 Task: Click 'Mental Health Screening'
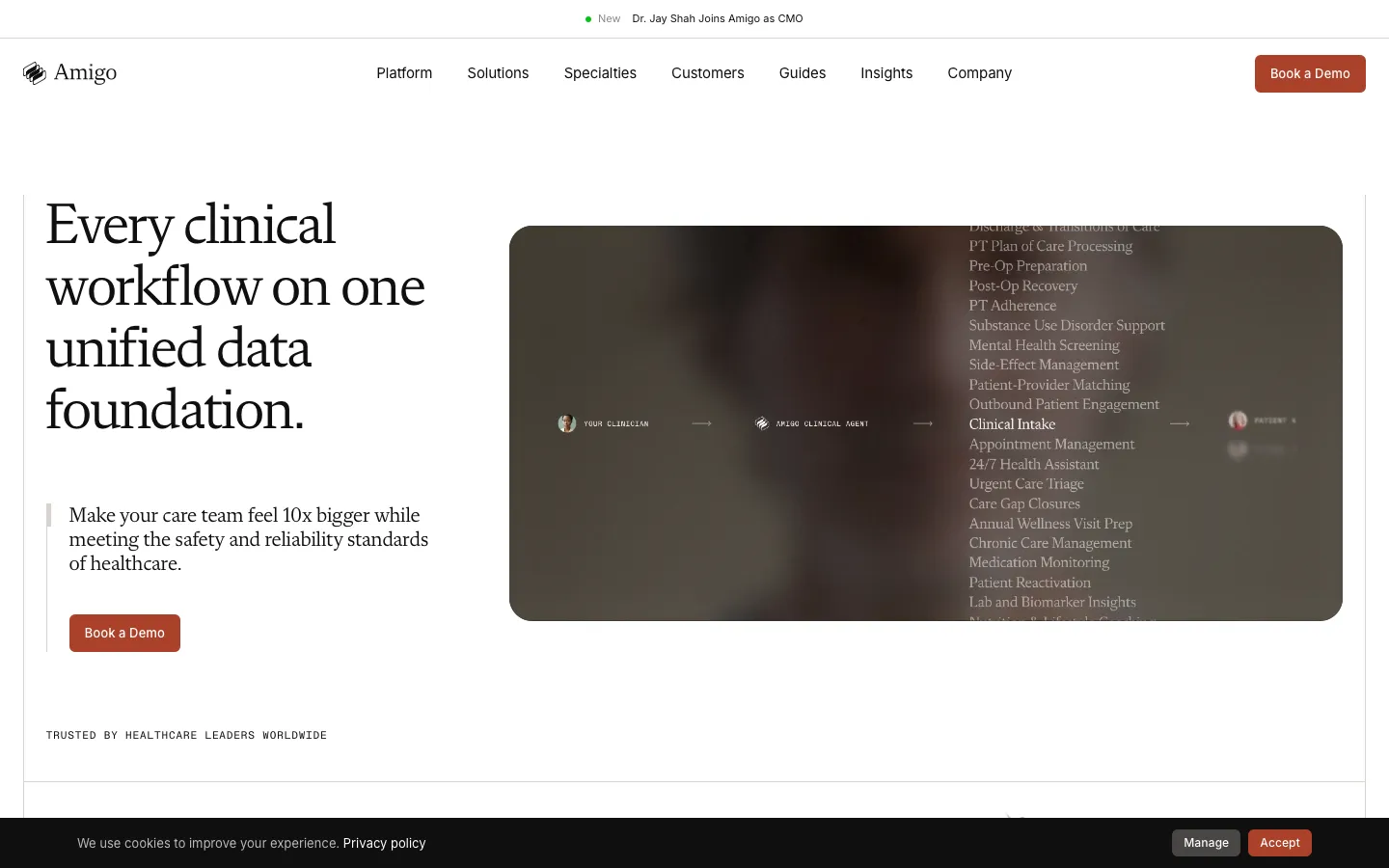[x=1044, y=345]
